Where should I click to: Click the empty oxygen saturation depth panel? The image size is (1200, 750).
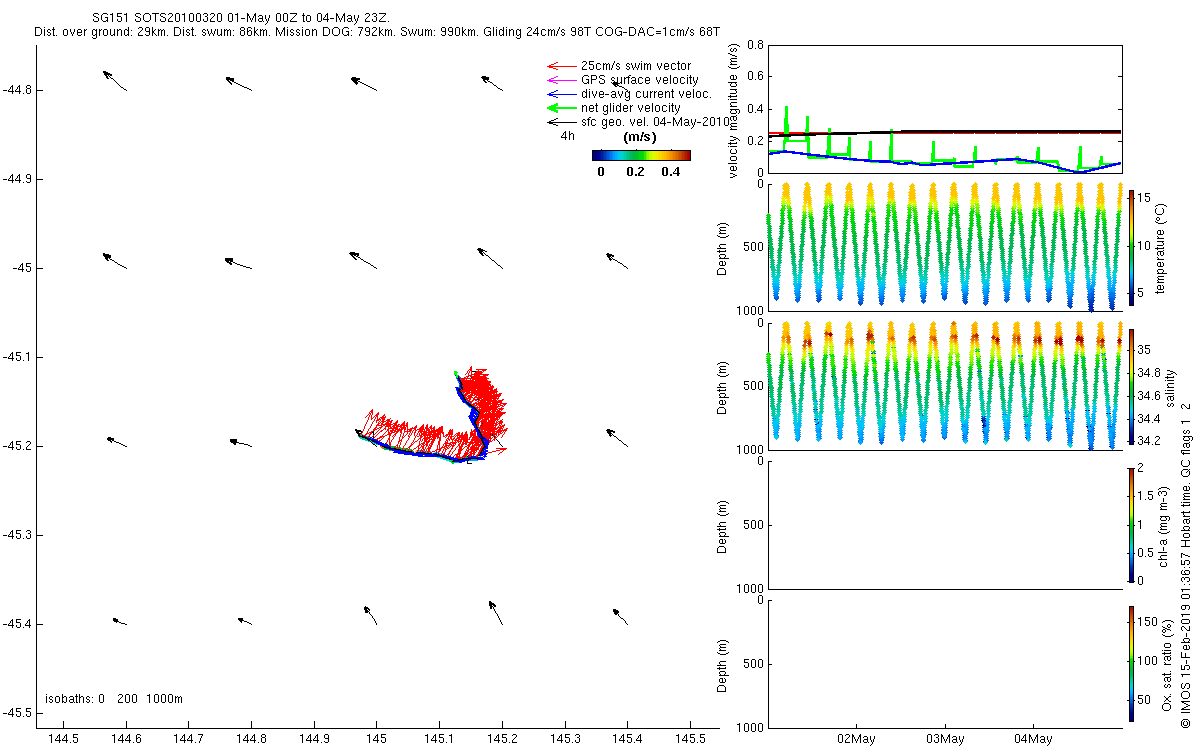944,663
